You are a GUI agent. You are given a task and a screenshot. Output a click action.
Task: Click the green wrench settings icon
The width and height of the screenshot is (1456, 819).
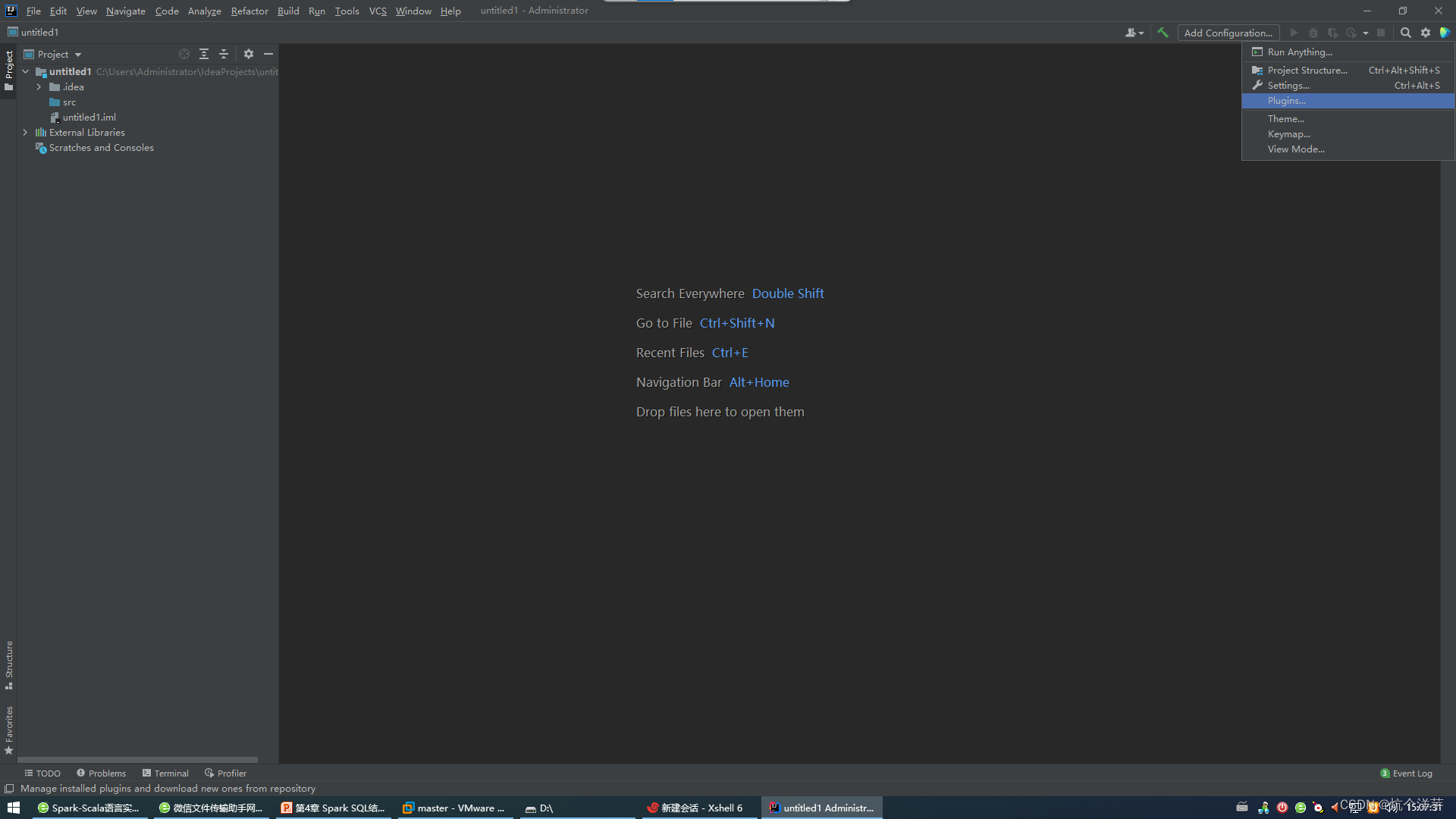pyautogui.click(x=1163, y=33)
